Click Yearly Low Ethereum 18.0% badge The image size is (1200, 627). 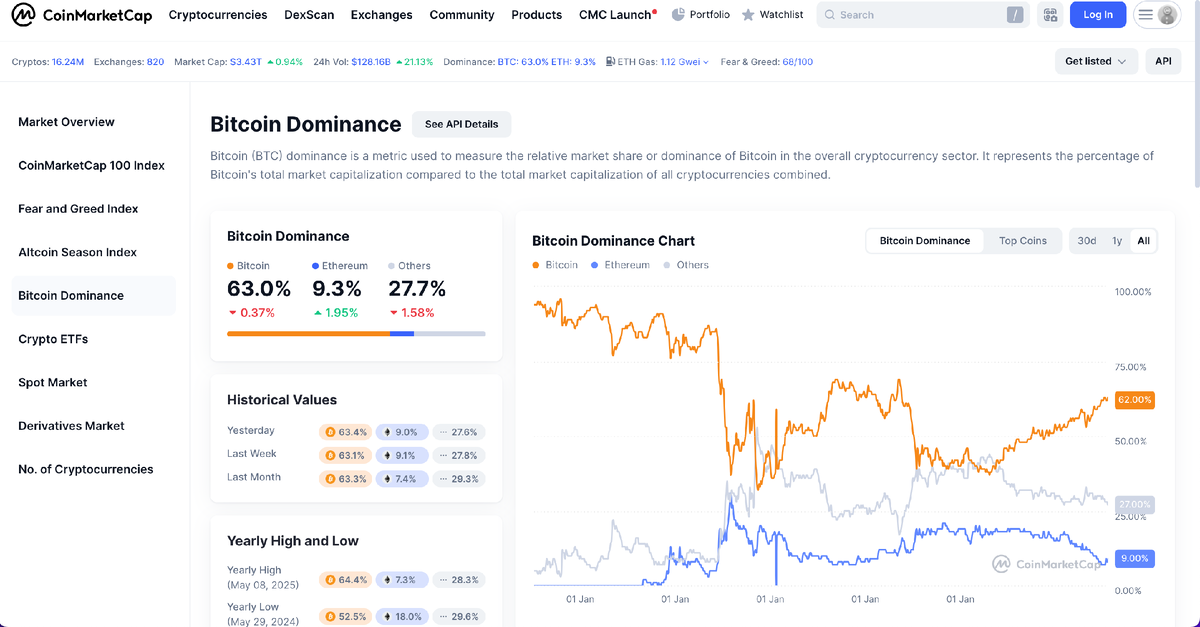coord(402,616)
